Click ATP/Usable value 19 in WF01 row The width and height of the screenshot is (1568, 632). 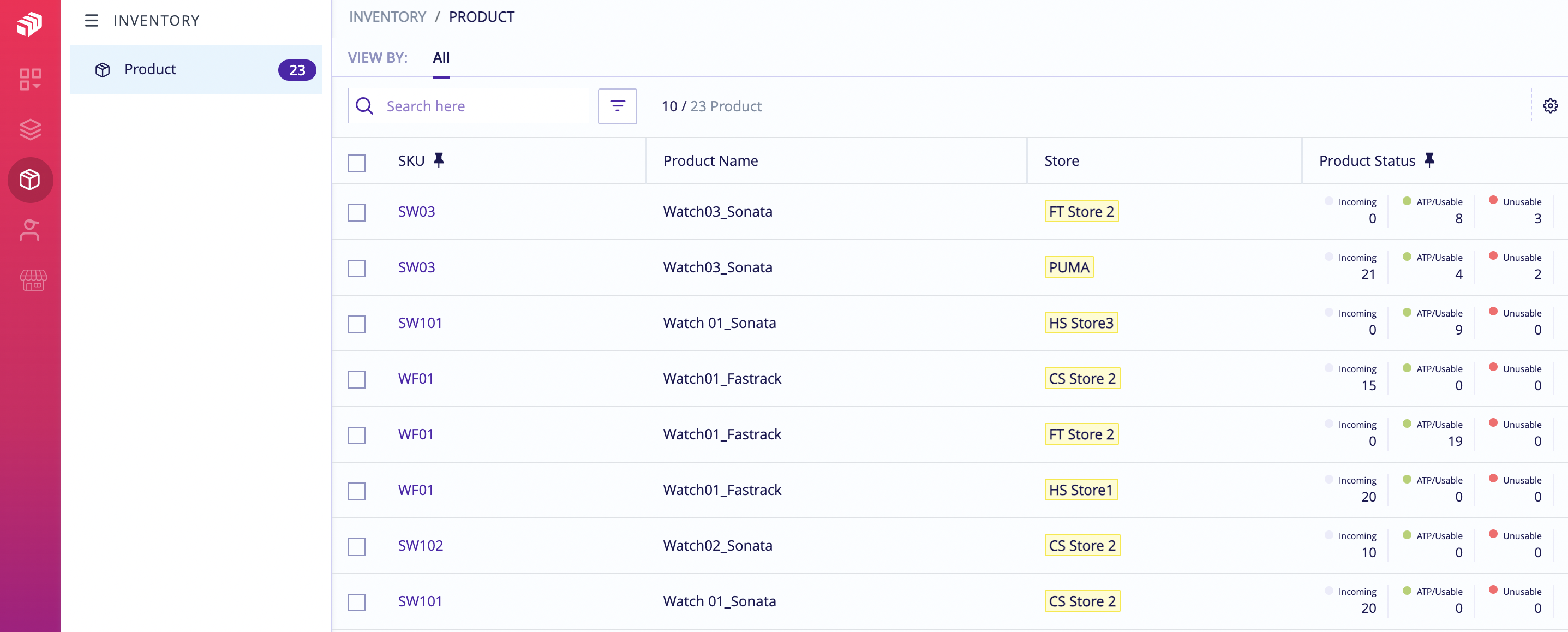tap(1455, 442)
